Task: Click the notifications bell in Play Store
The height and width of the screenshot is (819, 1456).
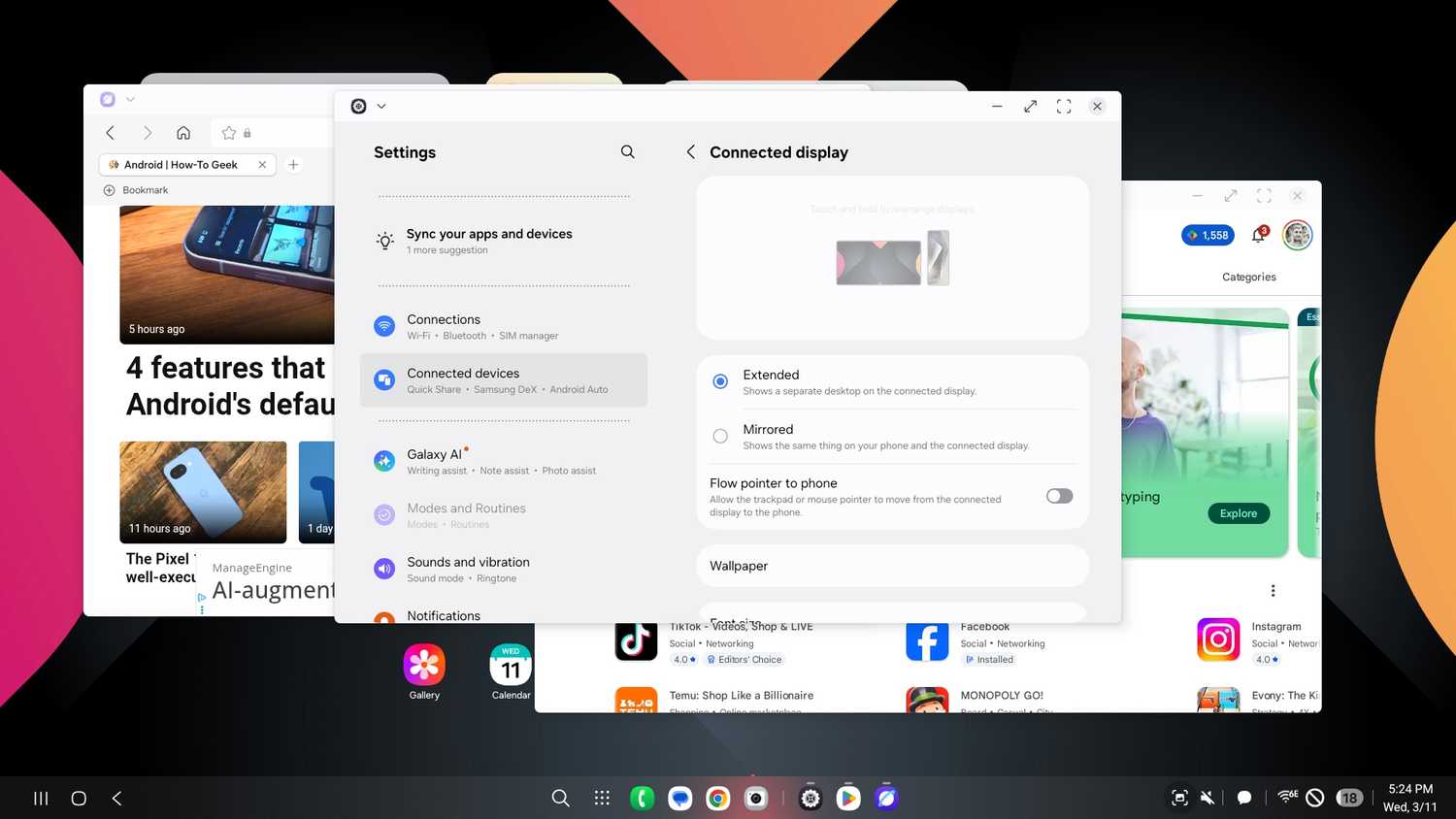Action: (x=1259, y=235)
